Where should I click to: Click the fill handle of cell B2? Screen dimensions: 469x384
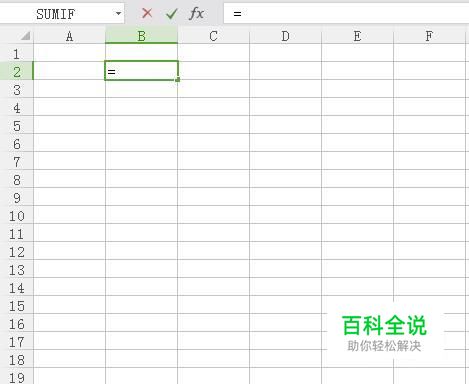tap(178, 80)
